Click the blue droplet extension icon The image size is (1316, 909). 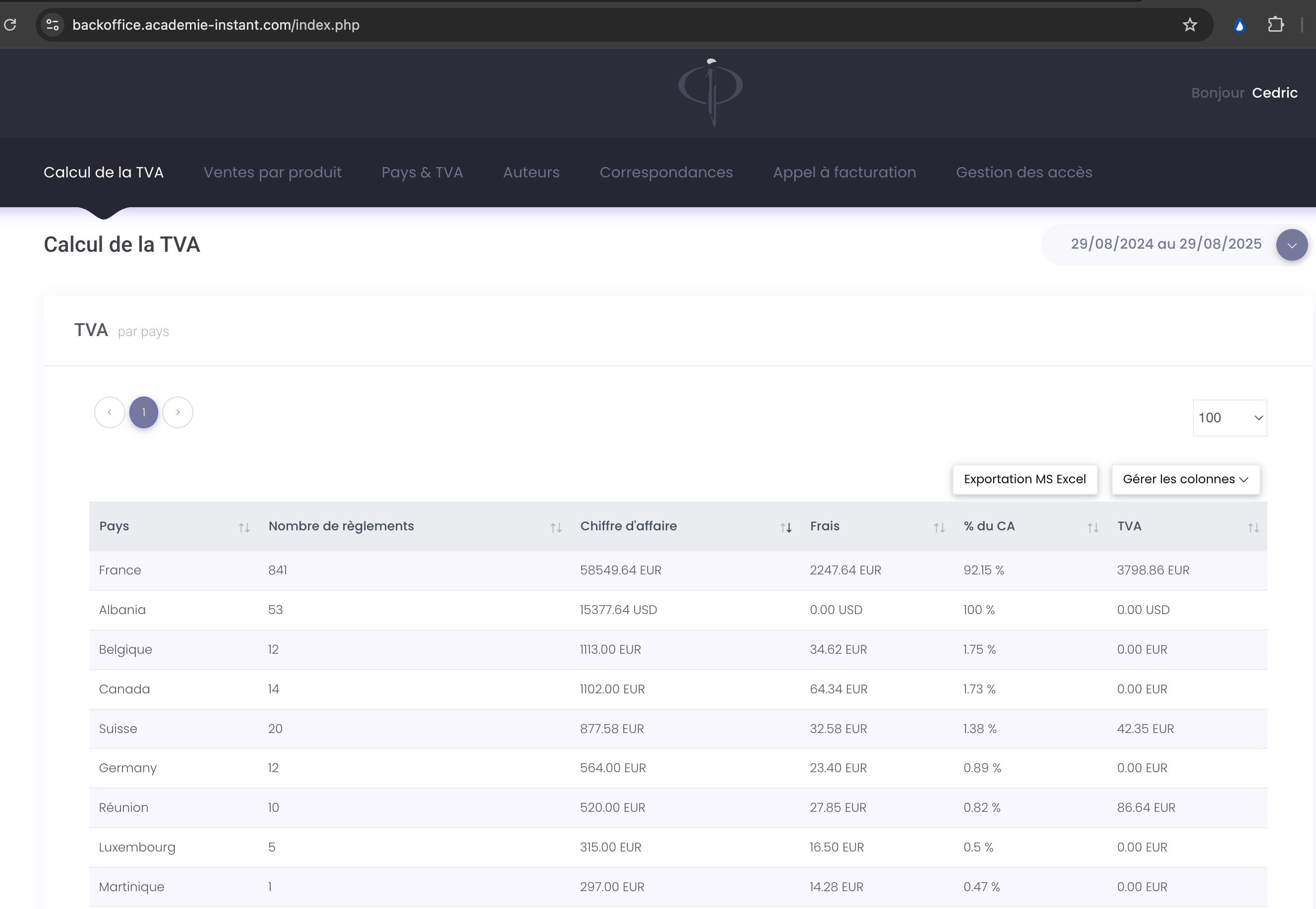pos(1239,25)
